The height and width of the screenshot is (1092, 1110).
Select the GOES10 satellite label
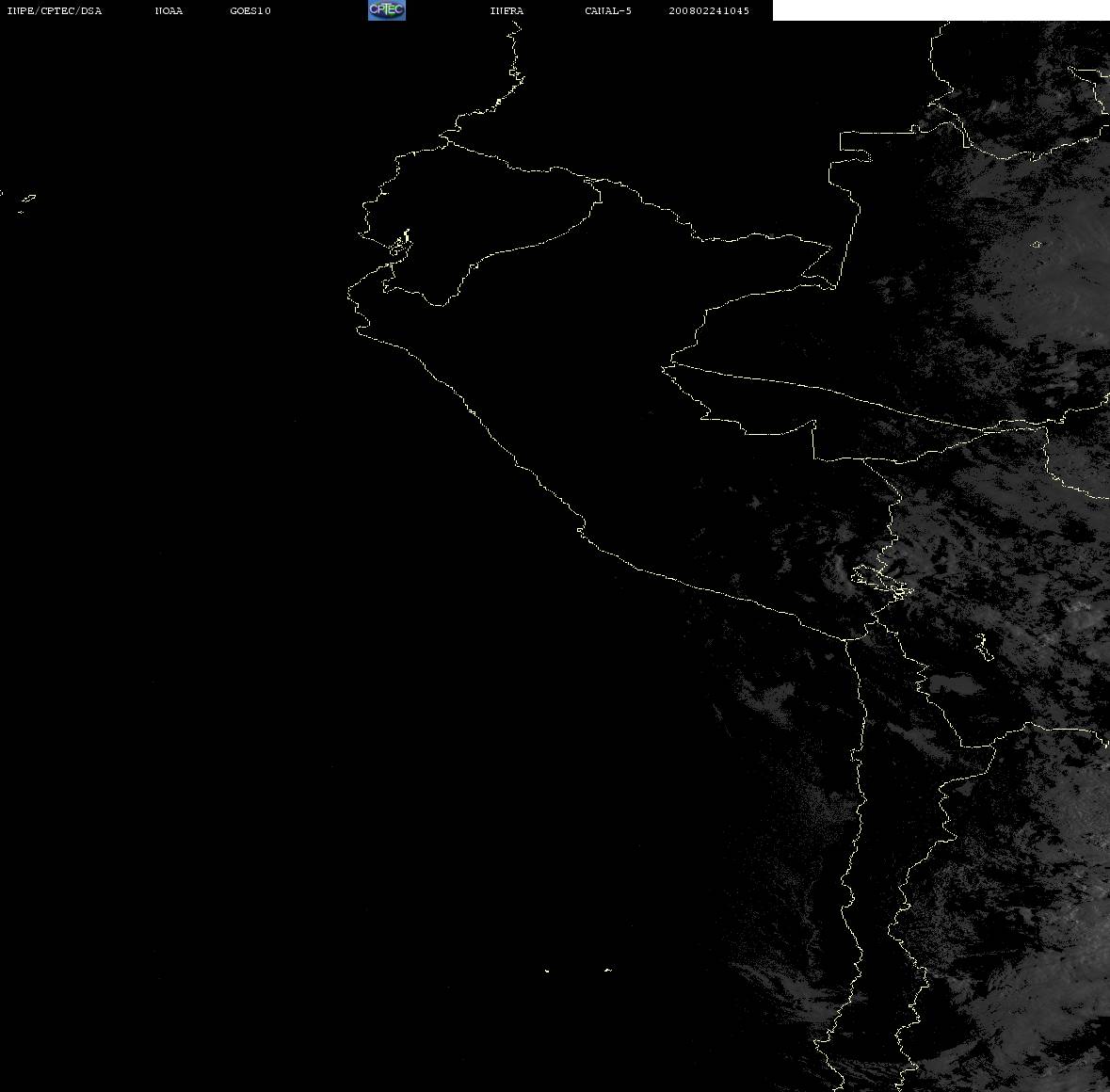249,10
